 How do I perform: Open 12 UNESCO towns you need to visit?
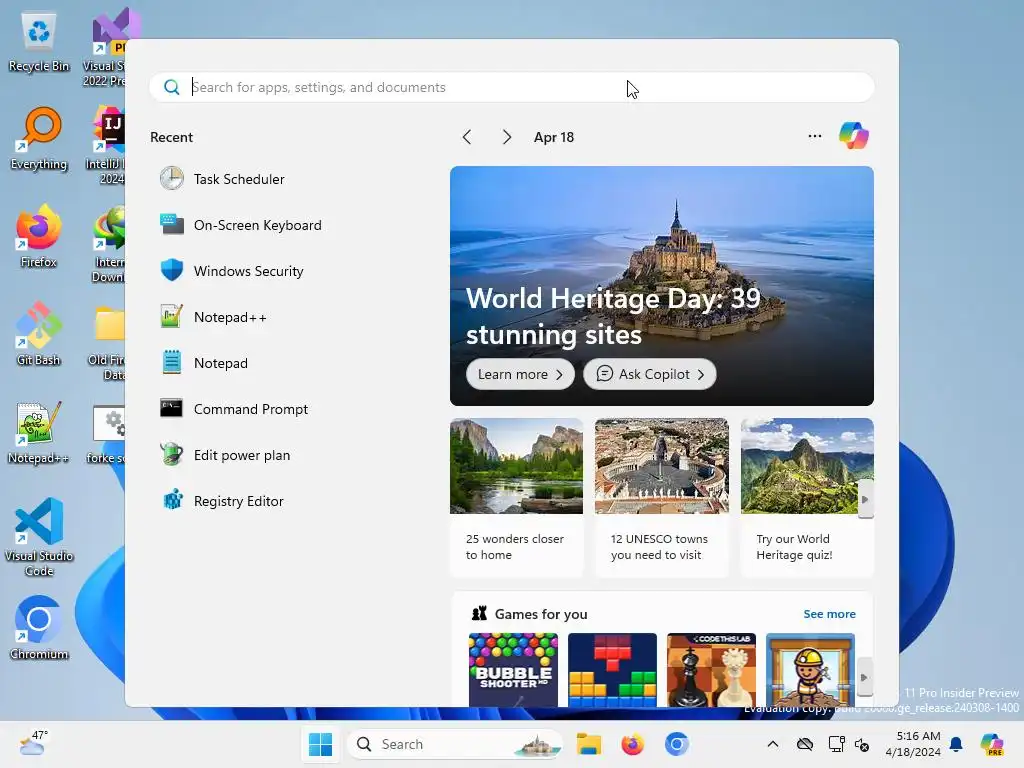(662, 498)
